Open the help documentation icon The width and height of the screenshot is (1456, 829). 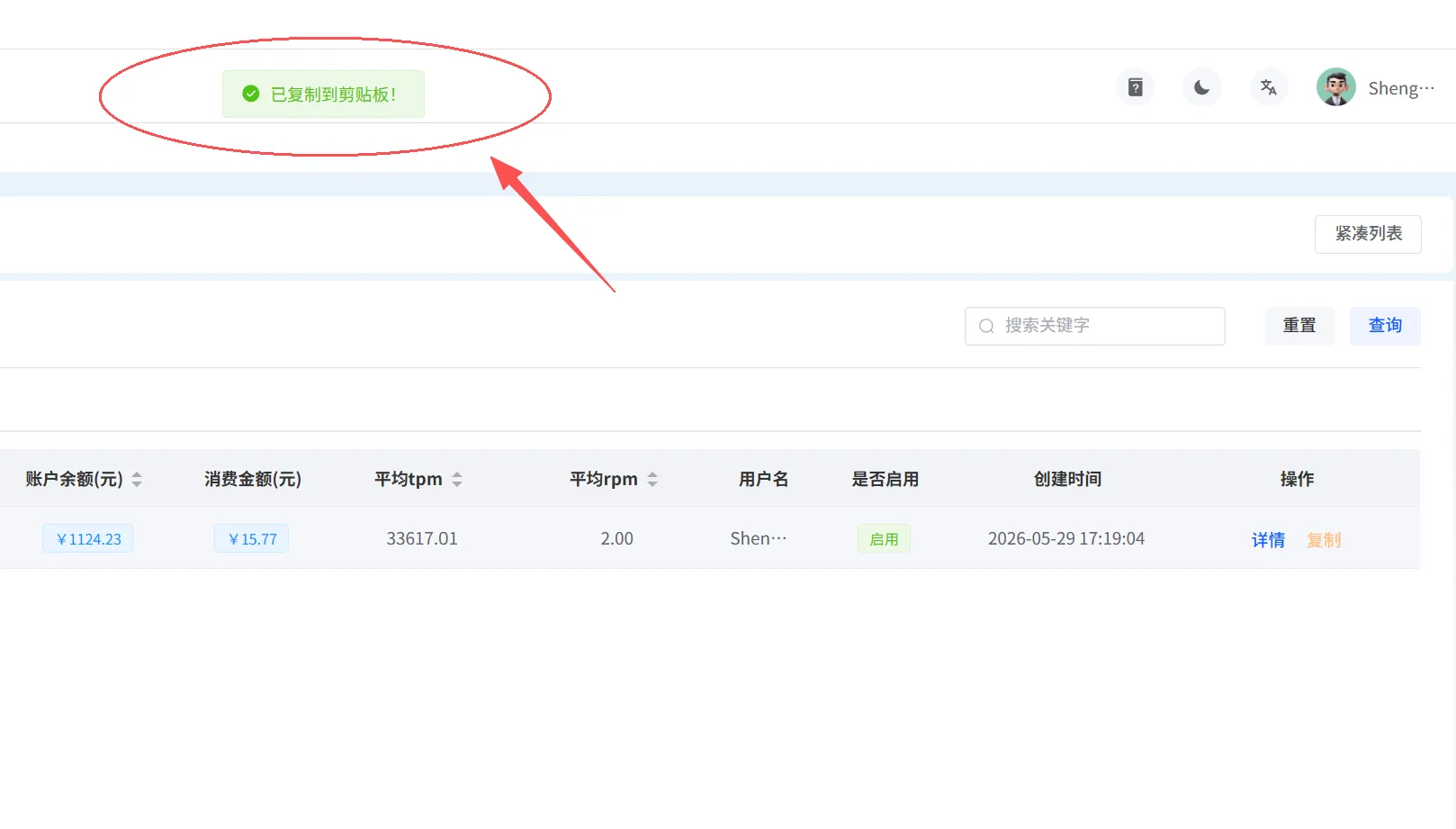[1135, 87]
